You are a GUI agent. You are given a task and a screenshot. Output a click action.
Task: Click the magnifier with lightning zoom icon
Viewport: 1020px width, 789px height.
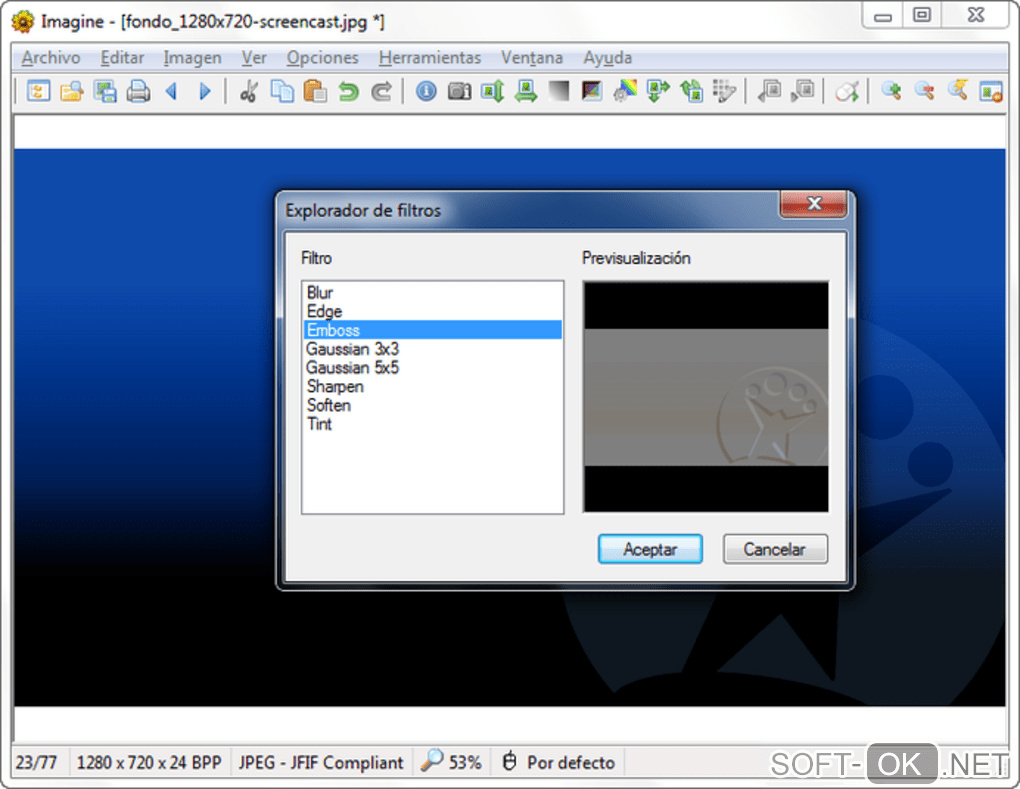tap(958, 91)
